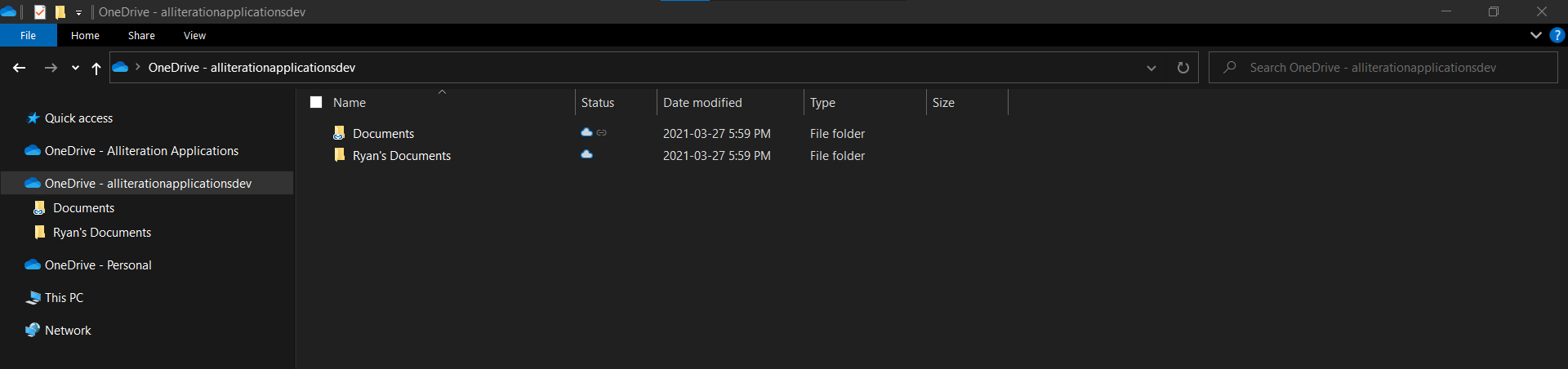The width and height of the screenshot is (1568, 369).
Task: Close the File Explorer window
Action: [1542, 11]
